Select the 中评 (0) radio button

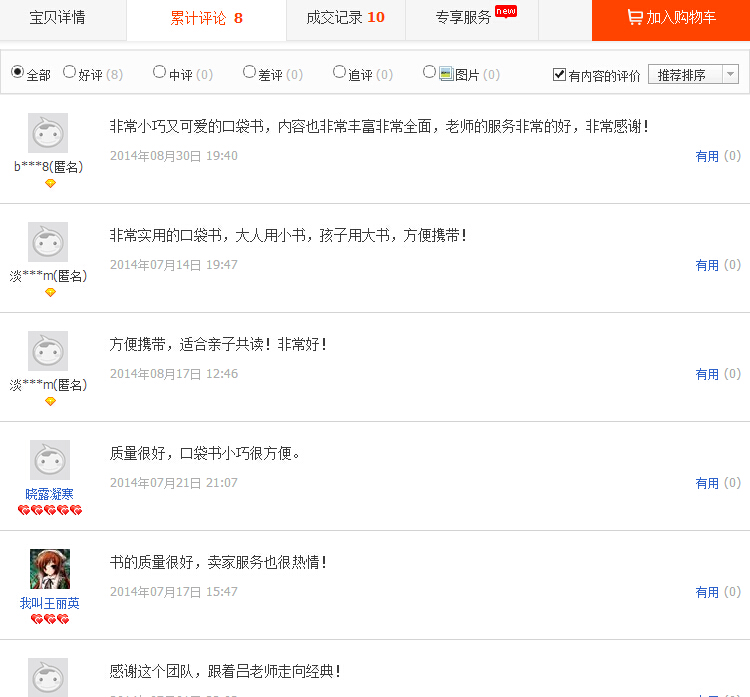click(159, 72)
